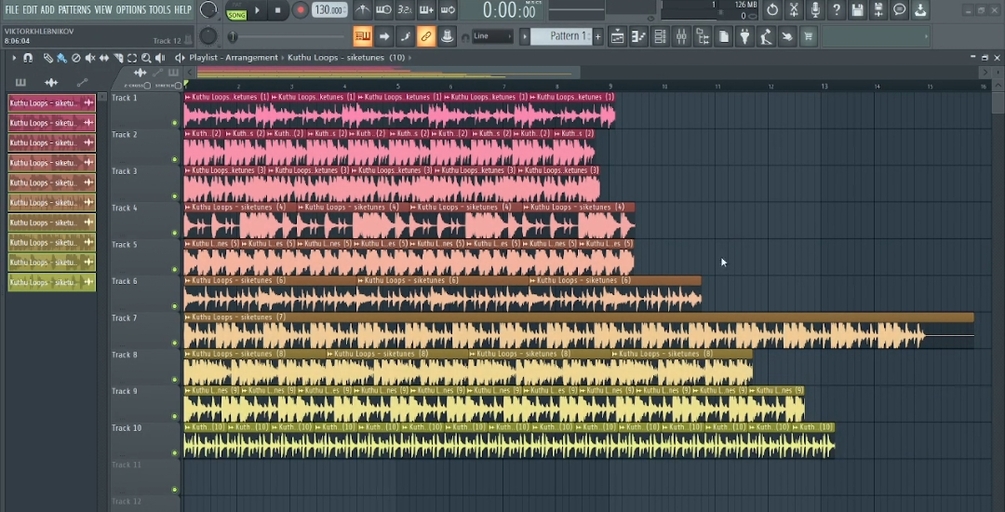Open the content library cart icon
1005x512 pixels.
point(808,37)
